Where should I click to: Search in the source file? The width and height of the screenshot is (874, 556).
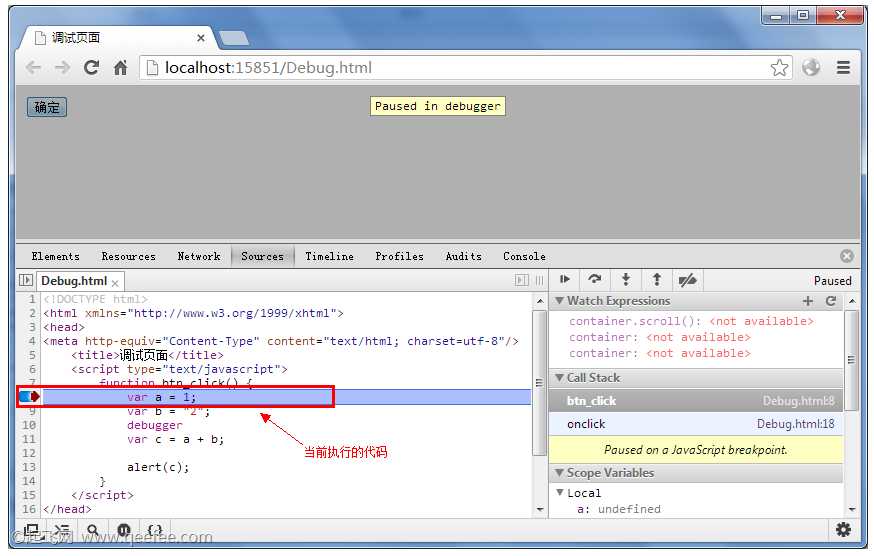click(x=93, y=530)
